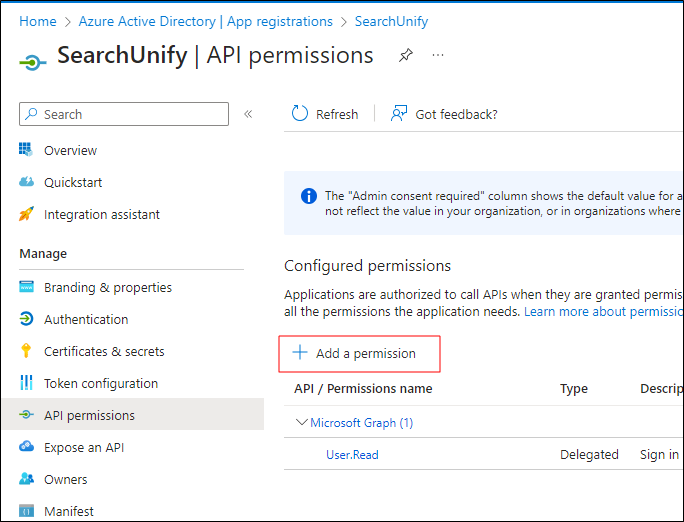The width and height of the screenshot is (684, 522).
Task: Open the Authentication menu item
Action: pos(86,319)
